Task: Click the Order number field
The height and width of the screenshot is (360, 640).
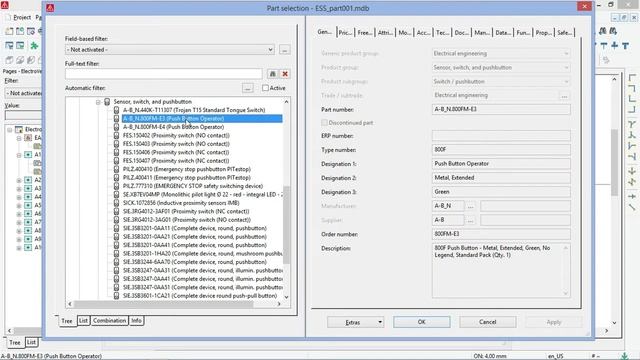Action: [x=501, y=234]
